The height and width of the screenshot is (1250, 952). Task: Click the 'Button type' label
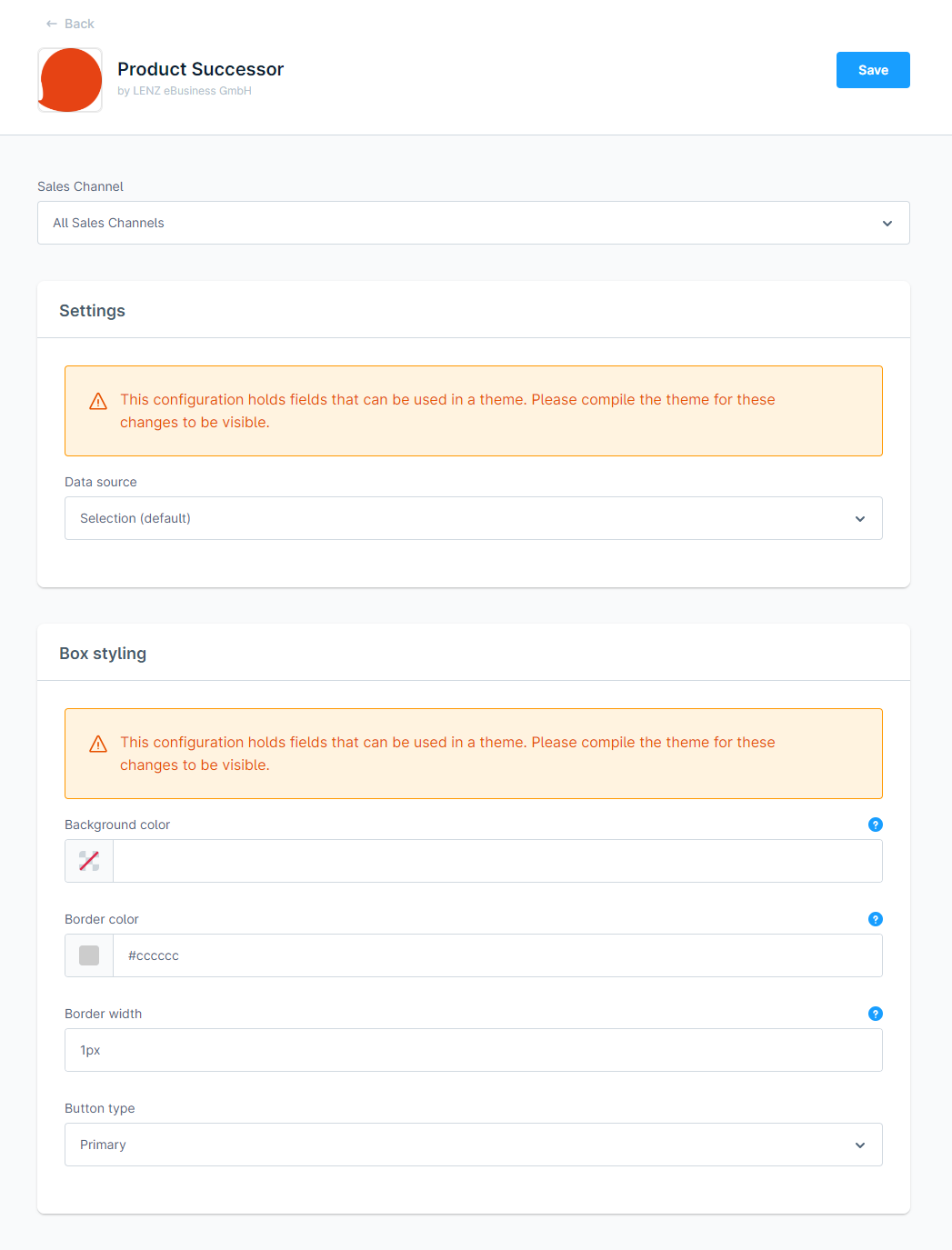point(100,1108)
